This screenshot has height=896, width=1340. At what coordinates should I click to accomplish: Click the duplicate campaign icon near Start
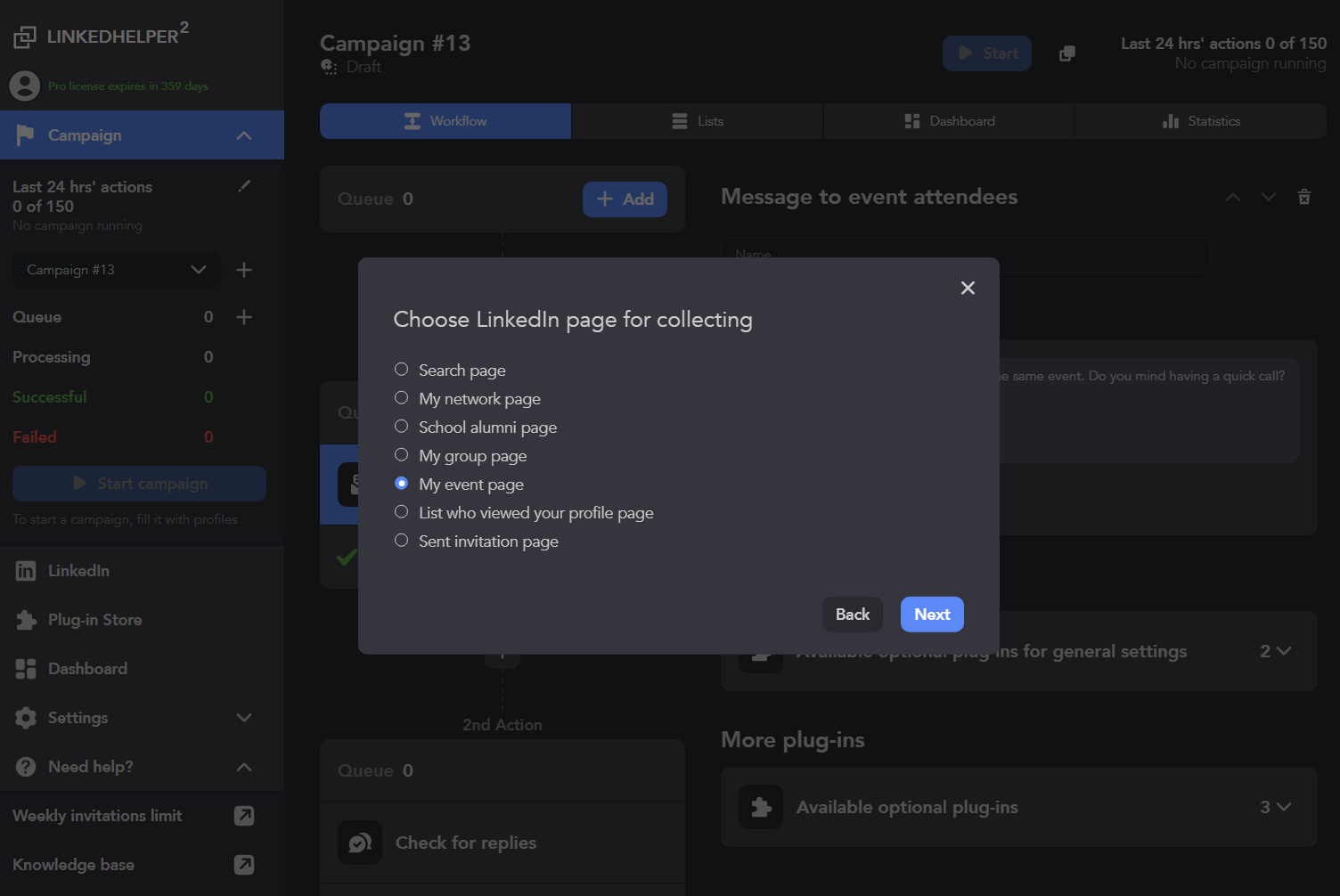tap(1066, 53)
